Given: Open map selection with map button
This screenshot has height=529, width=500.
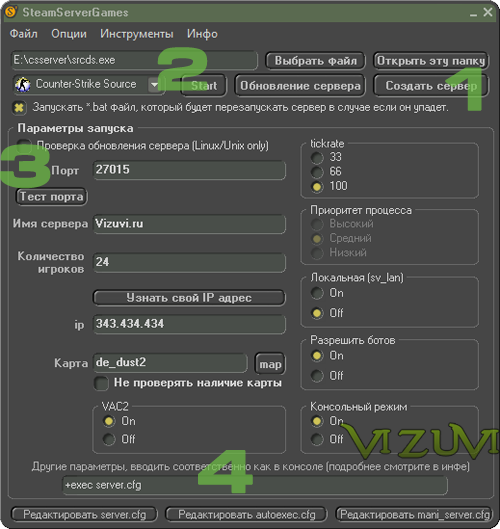Looking at the screenshot, I should (270, 364).
